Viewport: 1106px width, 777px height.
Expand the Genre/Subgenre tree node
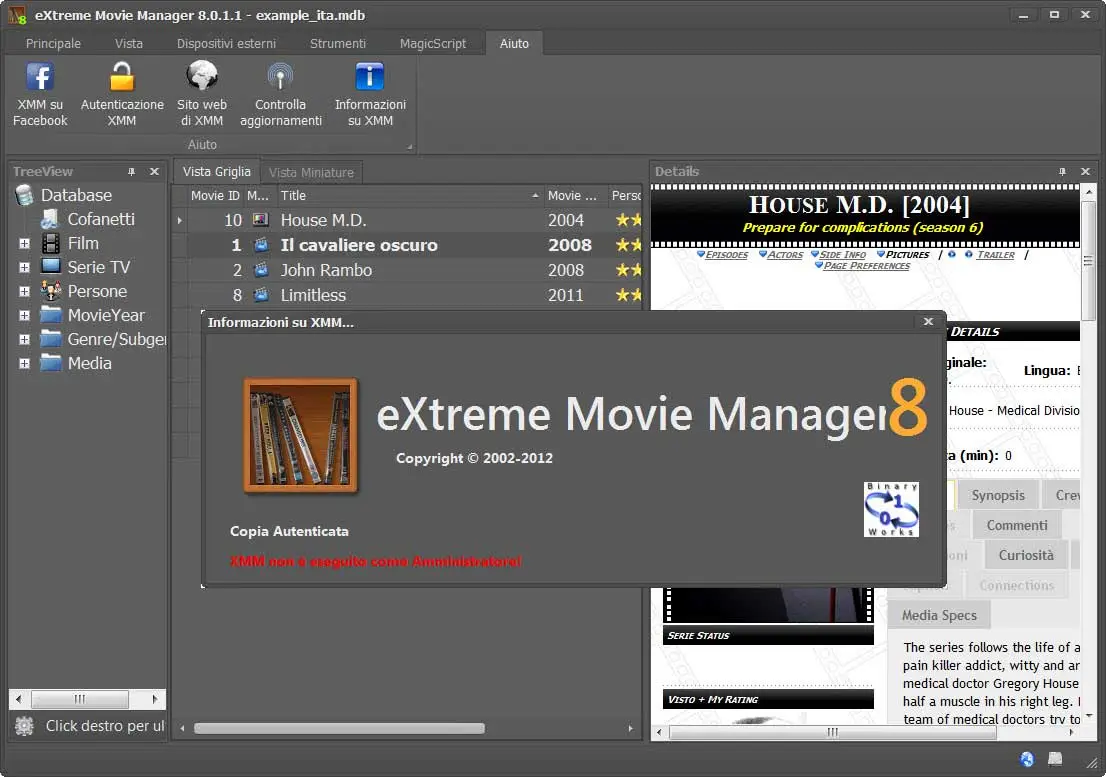click(x=24, y=339)
